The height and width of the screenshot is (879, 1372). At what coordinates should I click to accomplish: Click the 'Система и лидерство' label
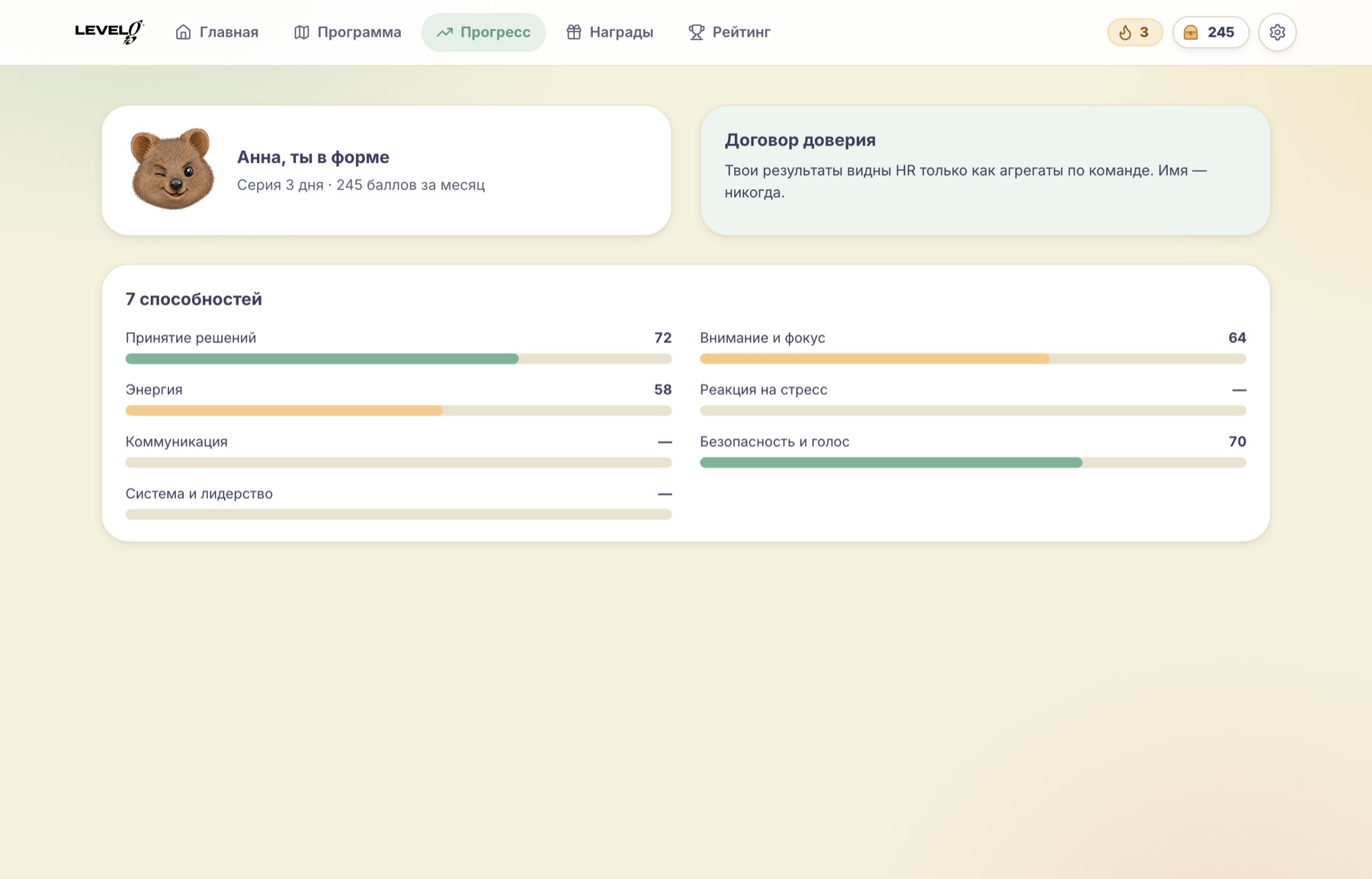[x=199, y=493]
